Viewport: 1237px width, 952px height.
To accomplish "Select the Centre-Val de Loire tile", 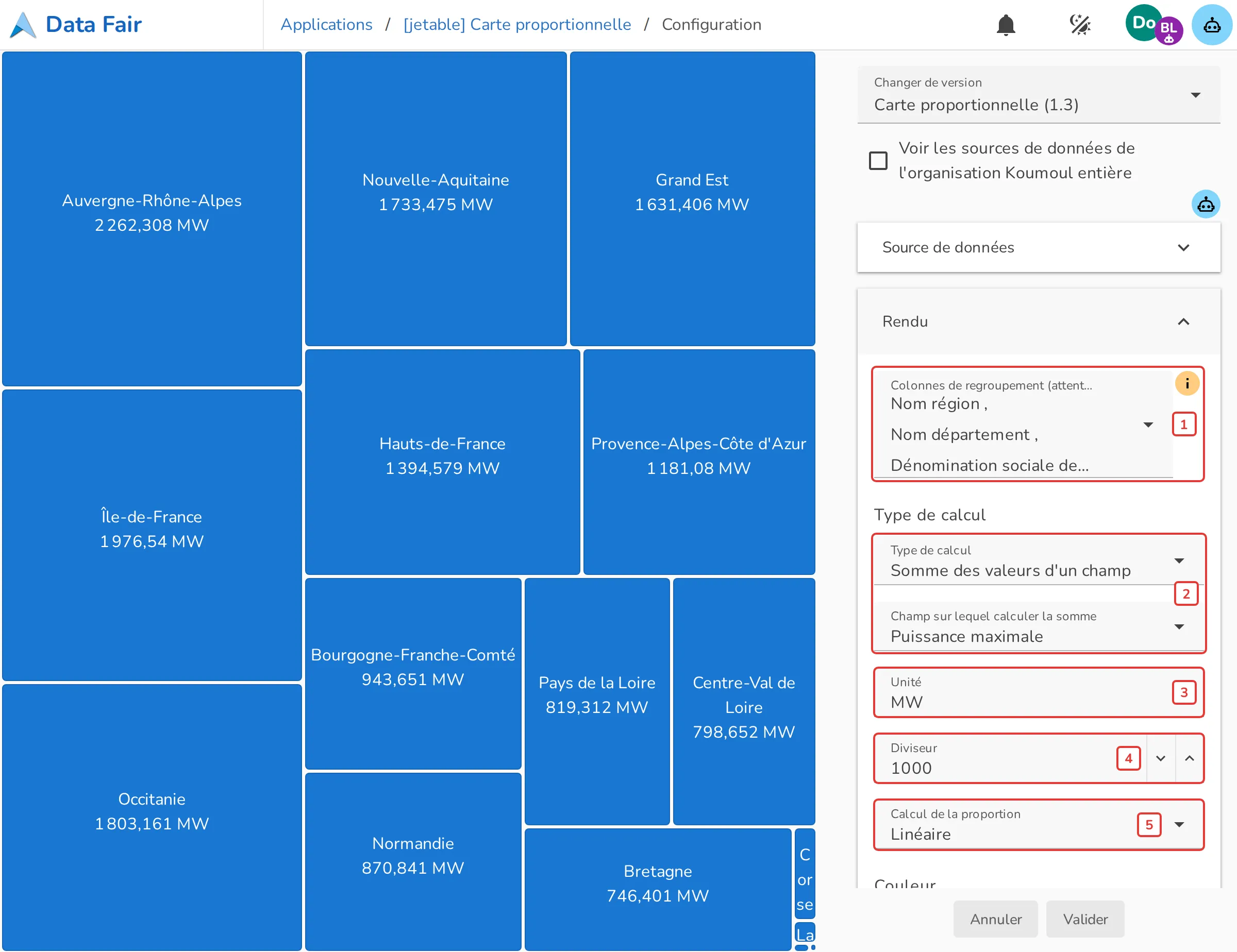I will [744, 701].
